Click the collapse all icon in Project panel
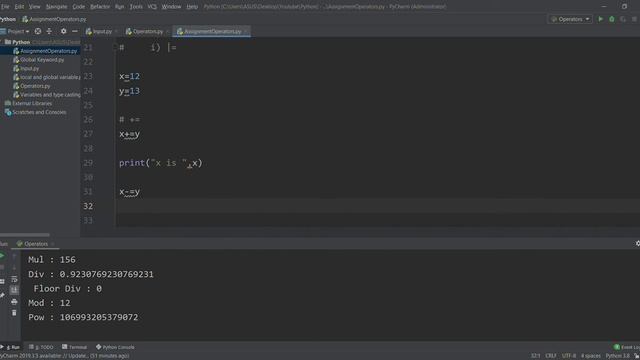 click(x=49, y=31)
